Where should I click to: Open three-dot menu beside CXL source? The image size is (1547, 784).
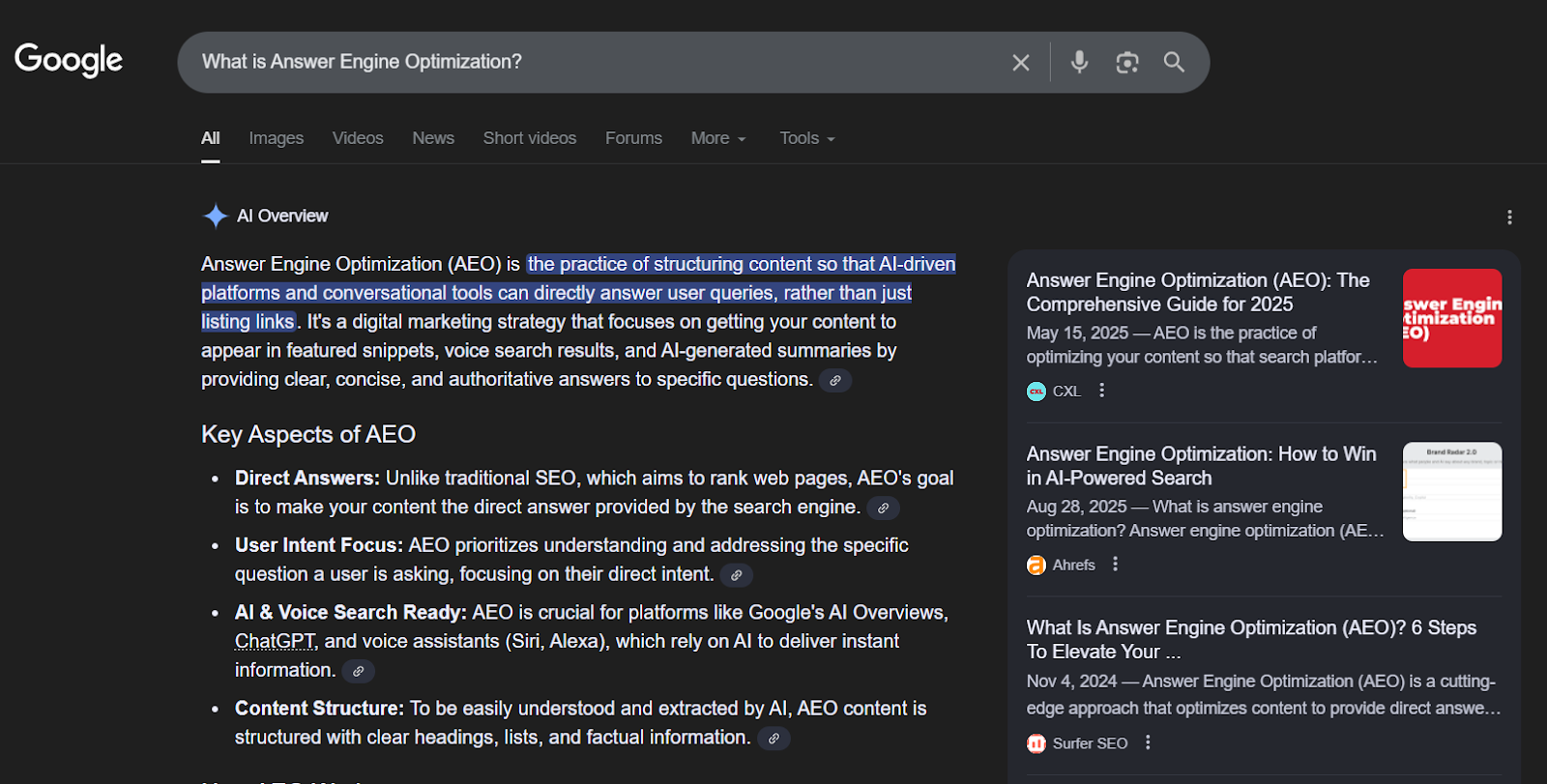(1101, 391)
